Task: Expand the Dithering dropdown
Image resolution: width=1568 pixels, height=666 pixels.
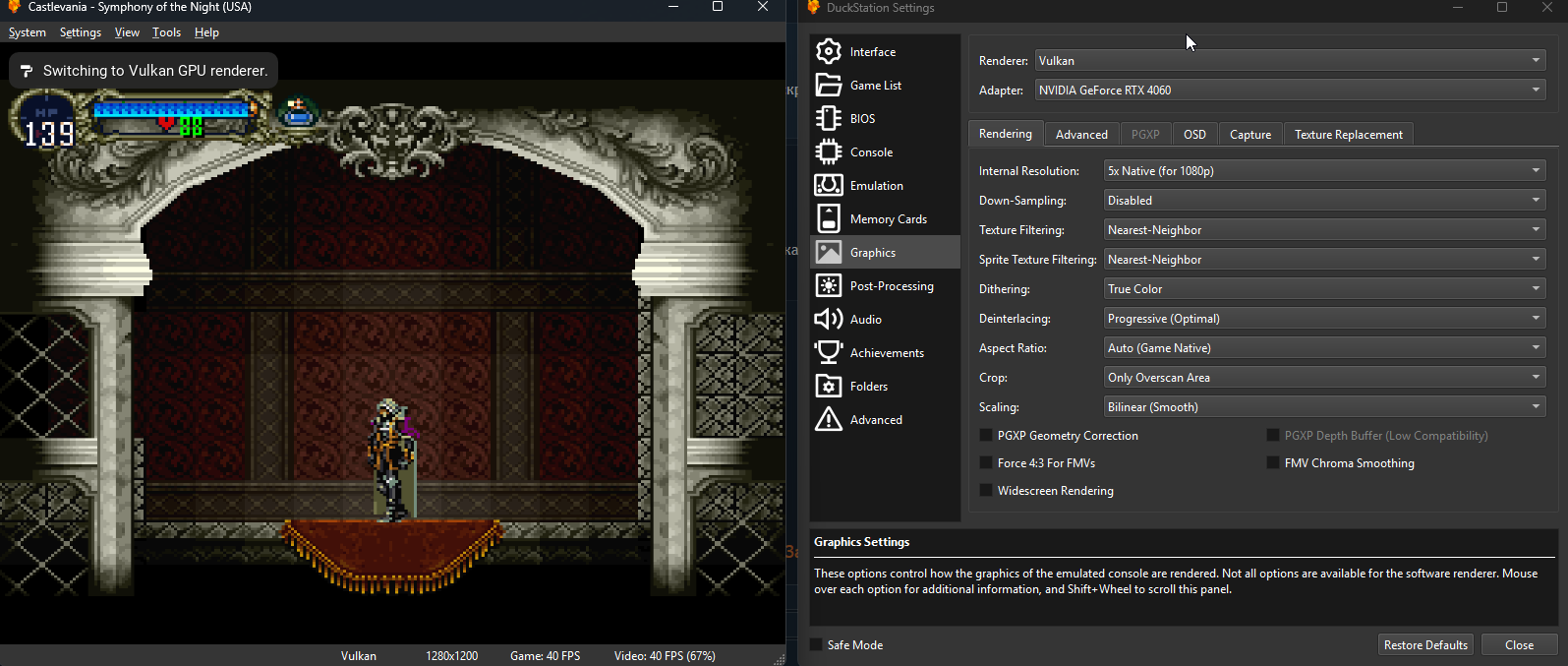Action: point(1324,288)
